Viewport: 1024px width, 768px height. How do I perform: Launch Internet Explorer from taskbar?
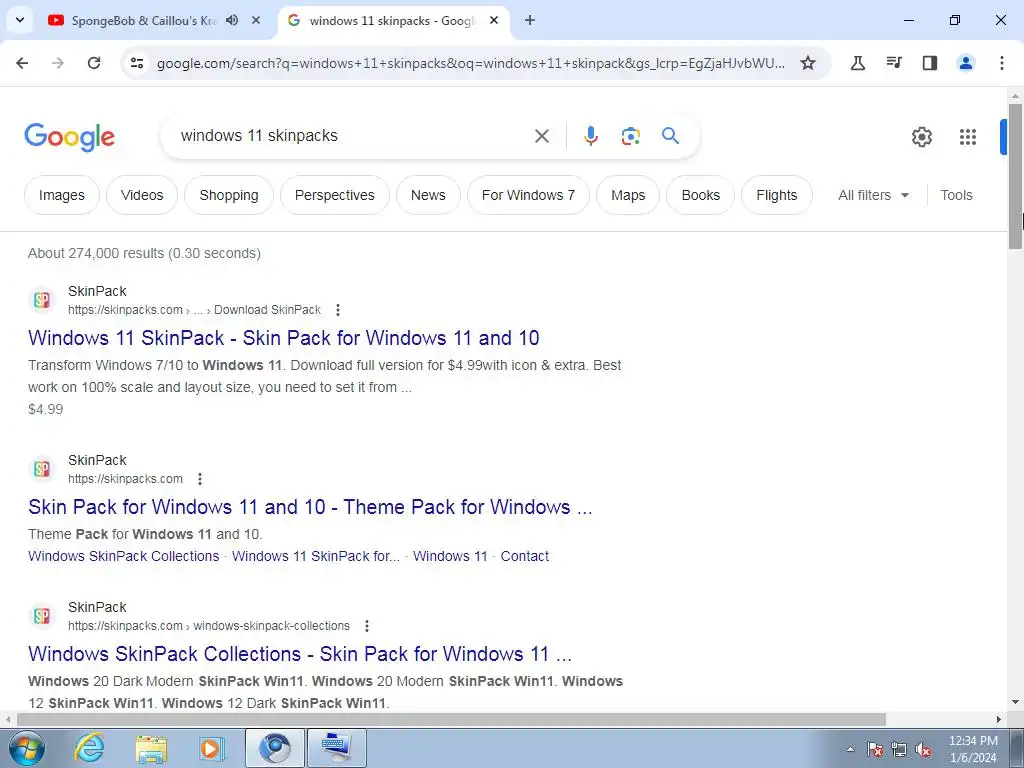[89, 748]
